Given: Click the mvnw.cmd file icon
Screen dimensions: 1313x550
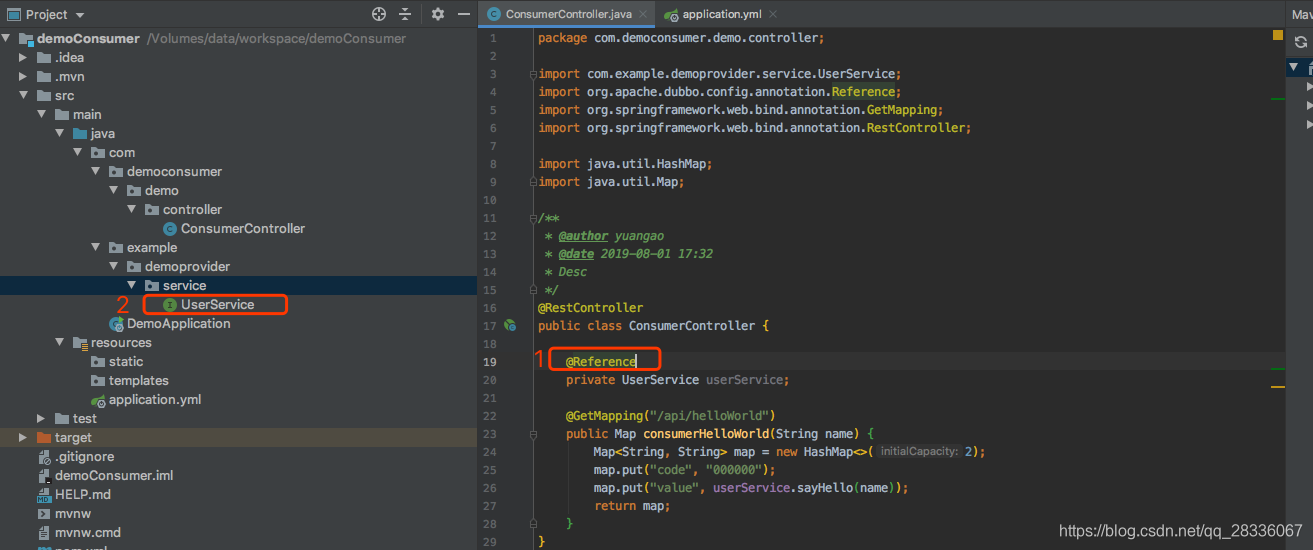Looking at the screenshot, I should tap(44, 533).
